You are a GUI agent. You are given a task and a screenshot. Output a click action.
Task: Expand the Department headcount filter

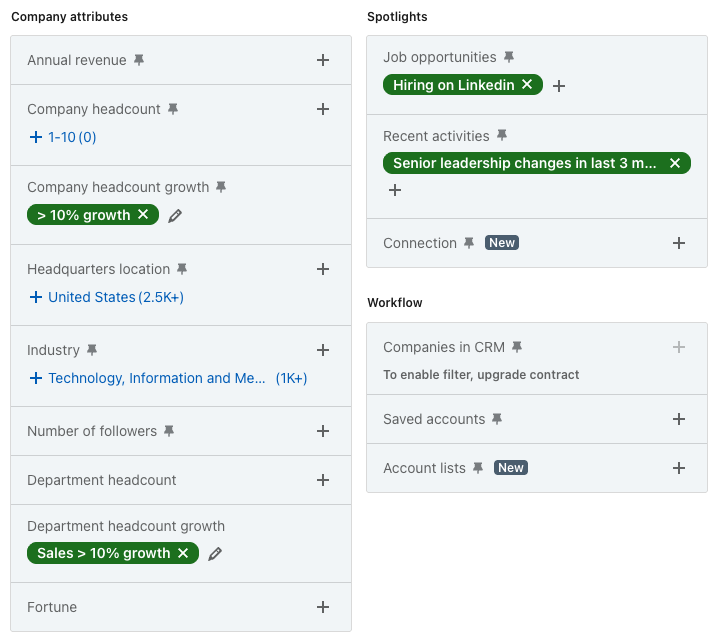point(323,480)
